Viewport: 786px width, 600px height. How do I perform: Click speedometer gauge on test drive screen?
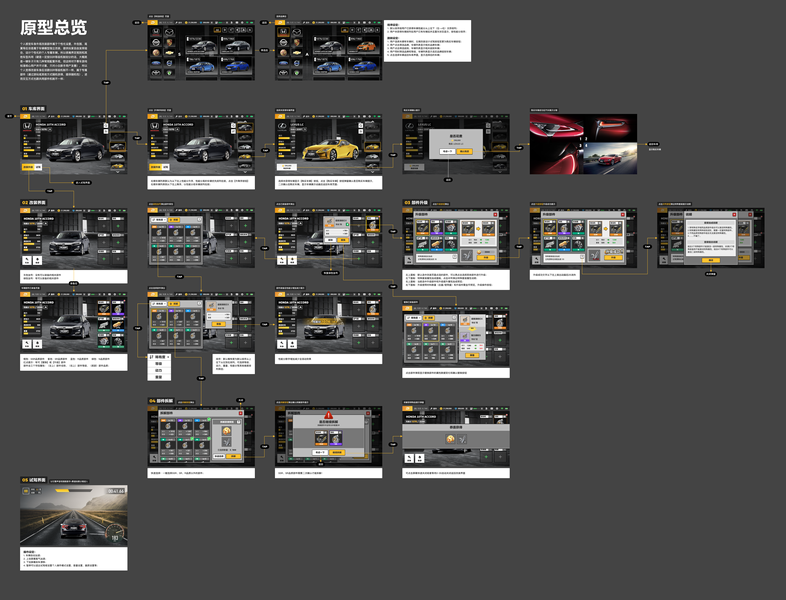coord(116,532)
